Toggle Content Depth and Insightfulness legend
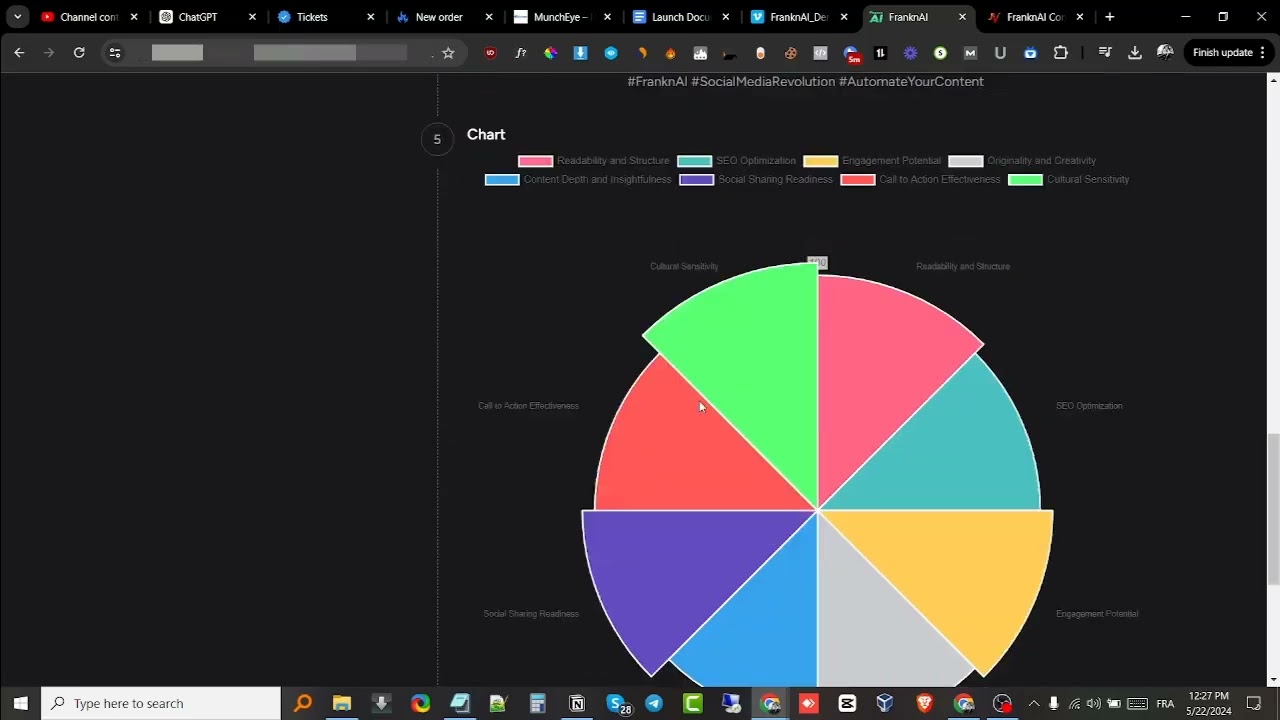This screenshot has height=720, width=1280. [578, 180]
